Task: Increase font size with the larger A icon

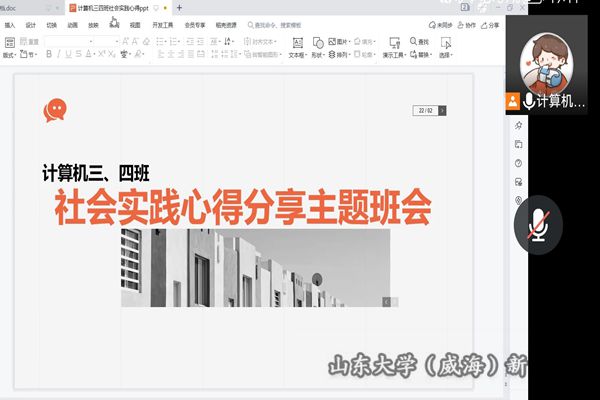Action: (x=125, y=41)
